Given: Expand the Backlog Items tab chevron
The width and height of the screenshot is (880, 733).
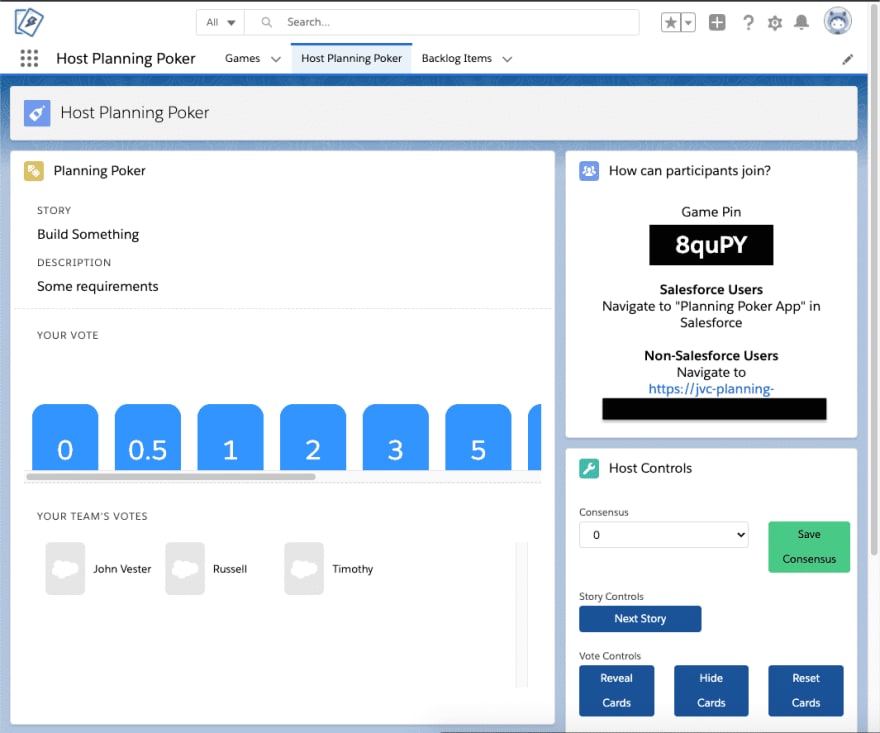Looking at the screenshot, I should [507, 59].
